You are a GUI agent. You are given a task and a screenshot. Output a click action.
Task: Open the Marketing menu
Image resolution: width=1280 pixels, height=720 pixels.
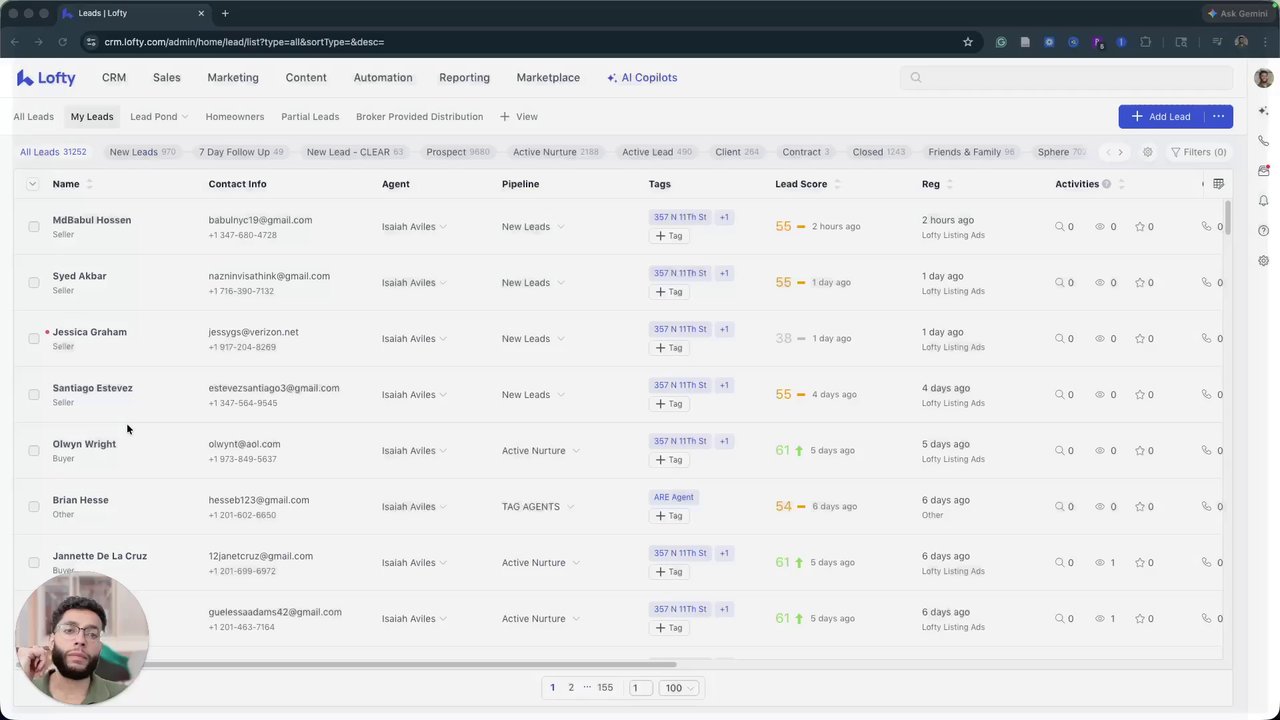click(x=233, y=78)
